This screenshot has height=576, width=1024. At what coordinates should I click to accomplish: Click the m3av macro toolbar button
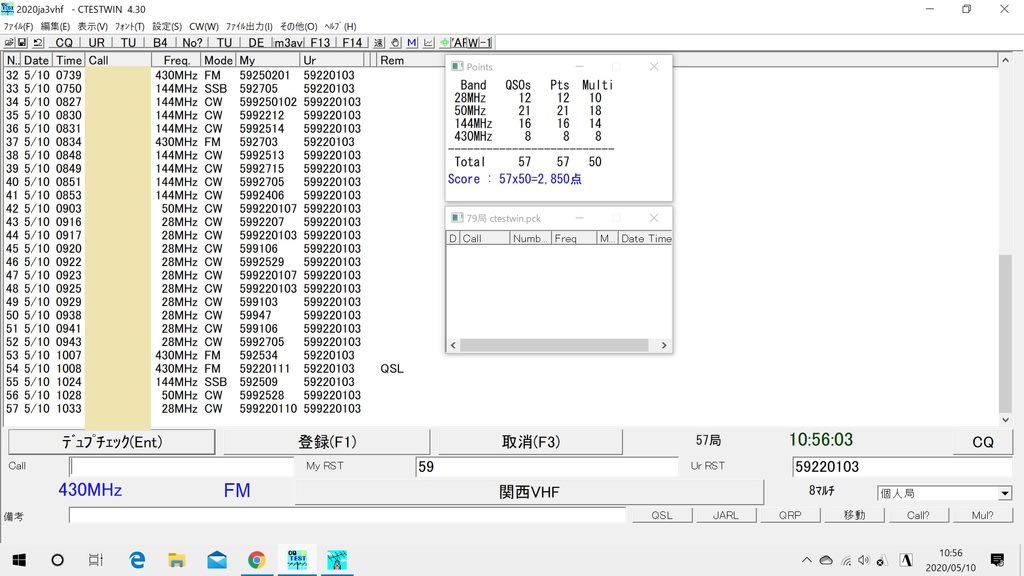pyautogui.click(x=288, y=42)
